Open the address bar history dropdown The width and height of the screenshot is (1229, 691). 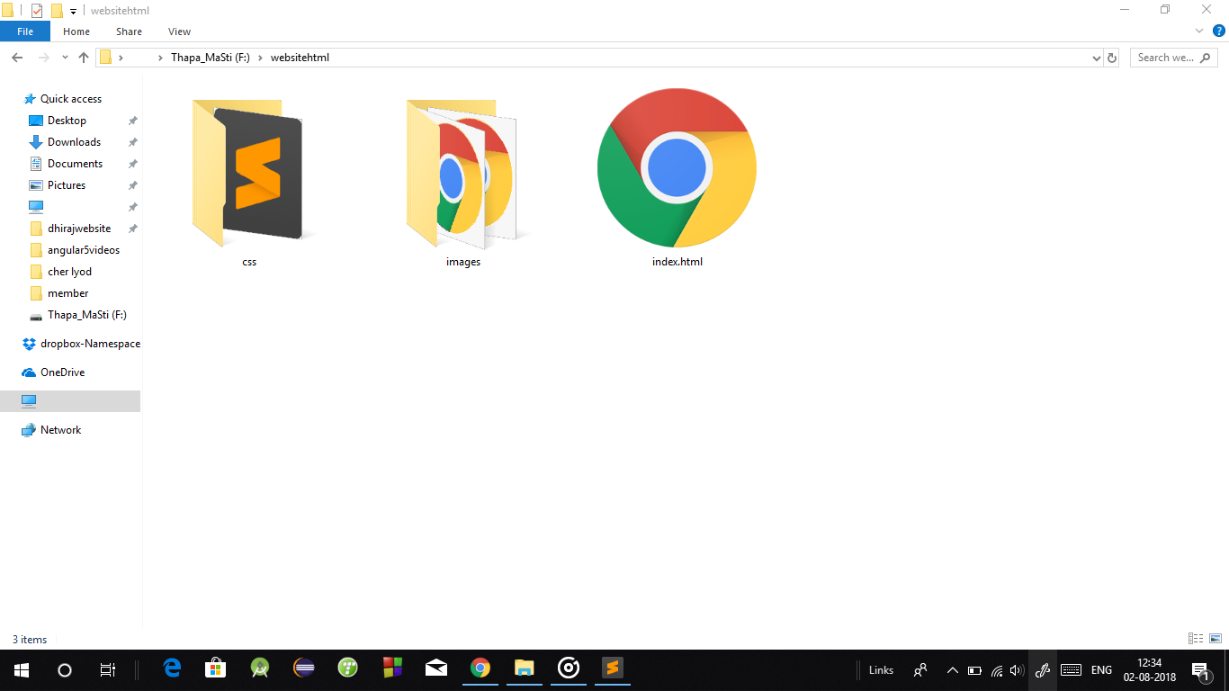click(1096, 58)
